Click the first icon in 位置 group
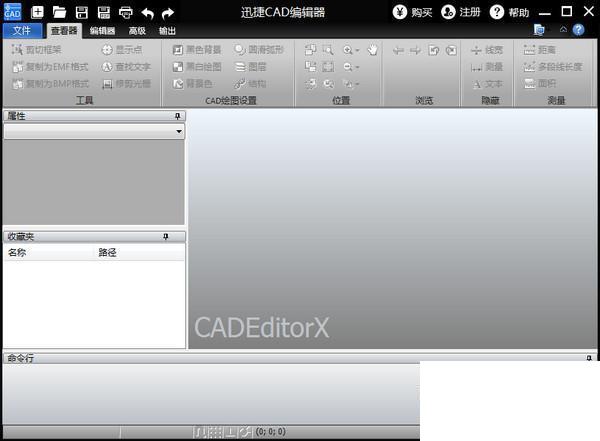Screen dimensions: 600x441 (310, 50)
